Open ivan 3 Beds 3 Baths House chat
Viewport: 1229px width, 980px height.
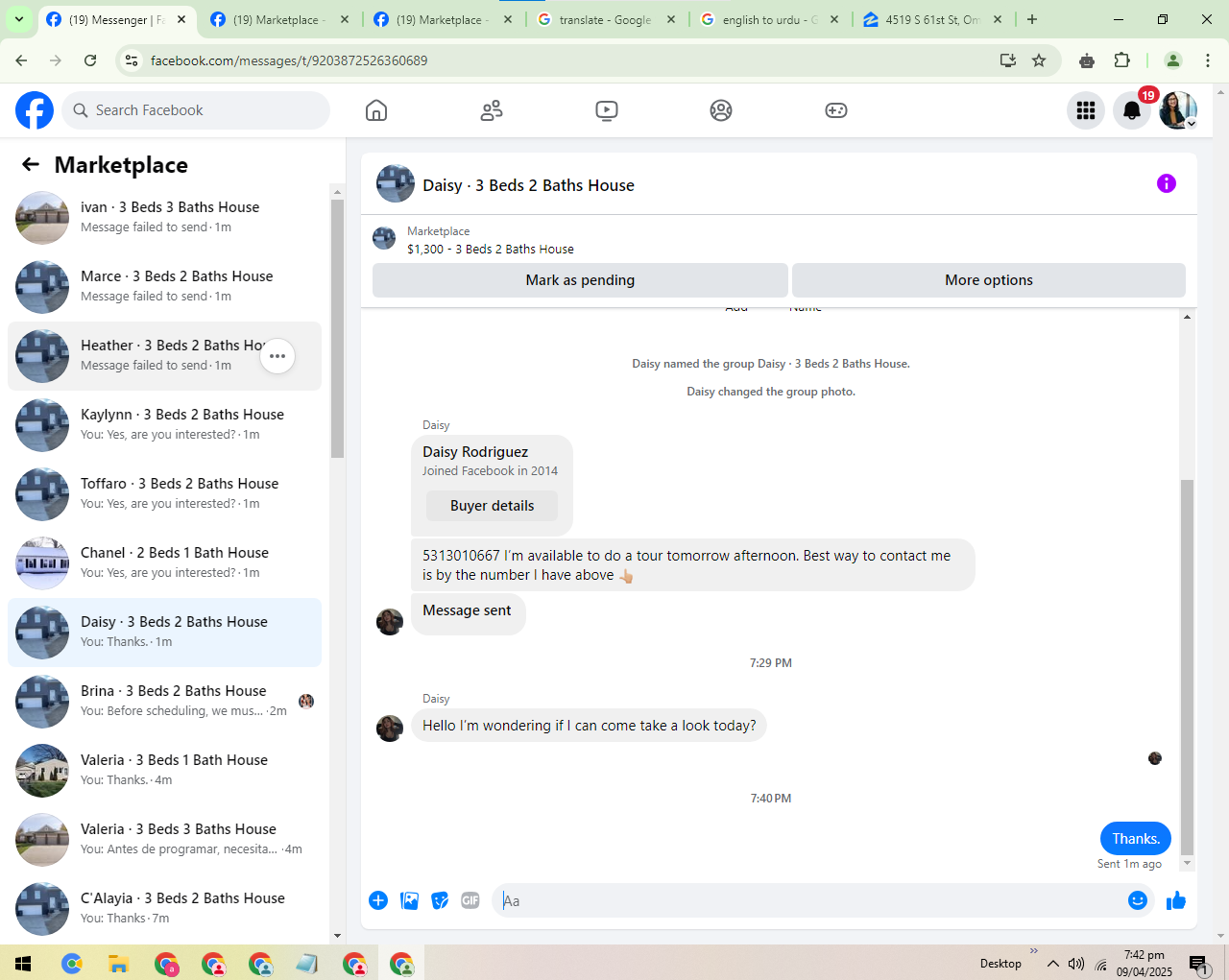pyautogui.click(x=165, y=218)
